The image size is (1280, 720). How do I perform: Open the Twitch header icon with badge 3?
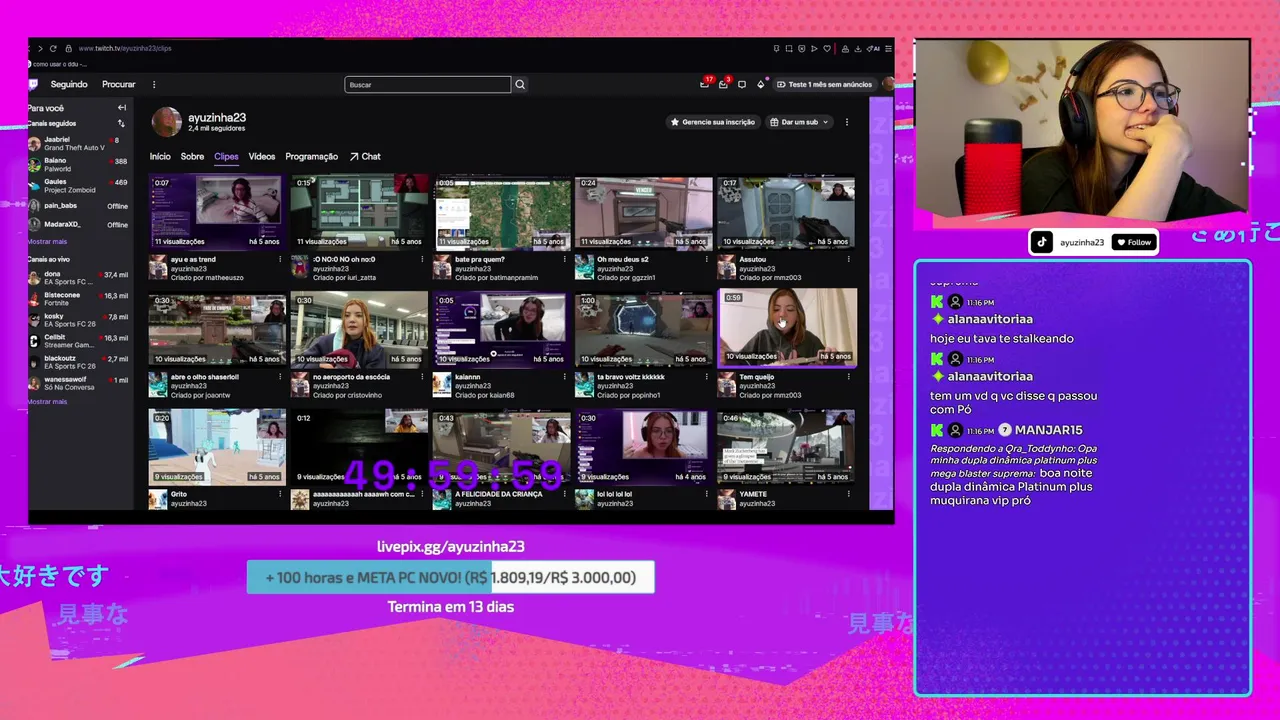click(x=724, y=84)
